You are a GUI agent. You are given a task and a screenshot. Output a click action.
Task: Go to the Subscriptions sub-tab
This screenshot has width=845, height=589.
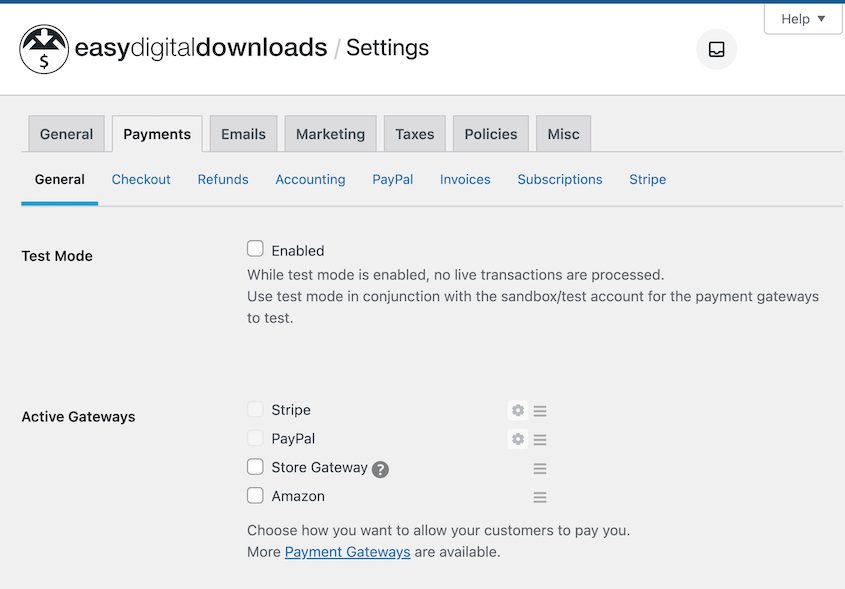click(560, 179)
